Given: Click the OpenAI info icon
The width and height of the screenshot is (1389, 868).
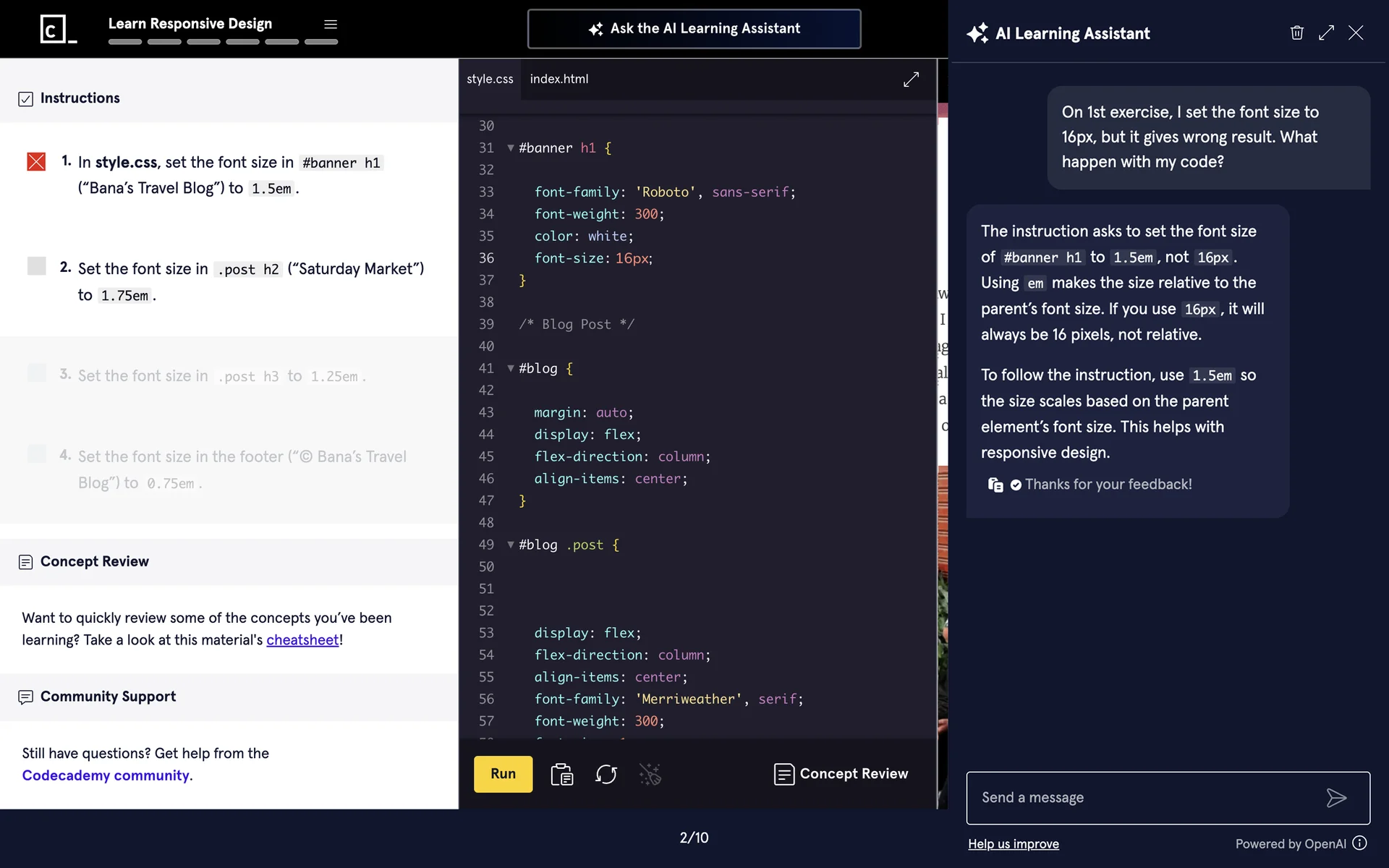Looking at the screenshot, I should tap(1360, 843).
